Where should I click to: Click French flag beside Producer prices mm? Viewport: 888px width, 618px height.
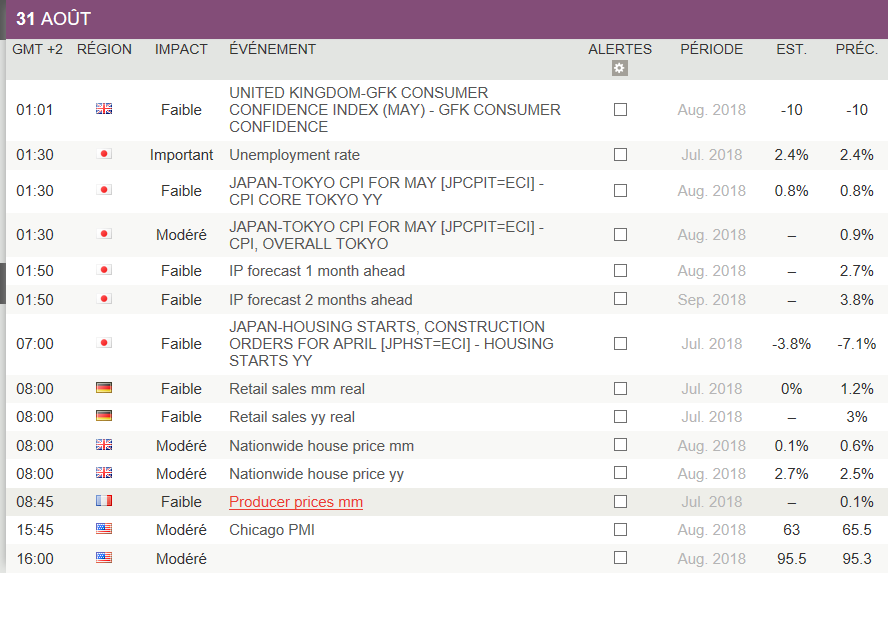(x=104, y=501)
